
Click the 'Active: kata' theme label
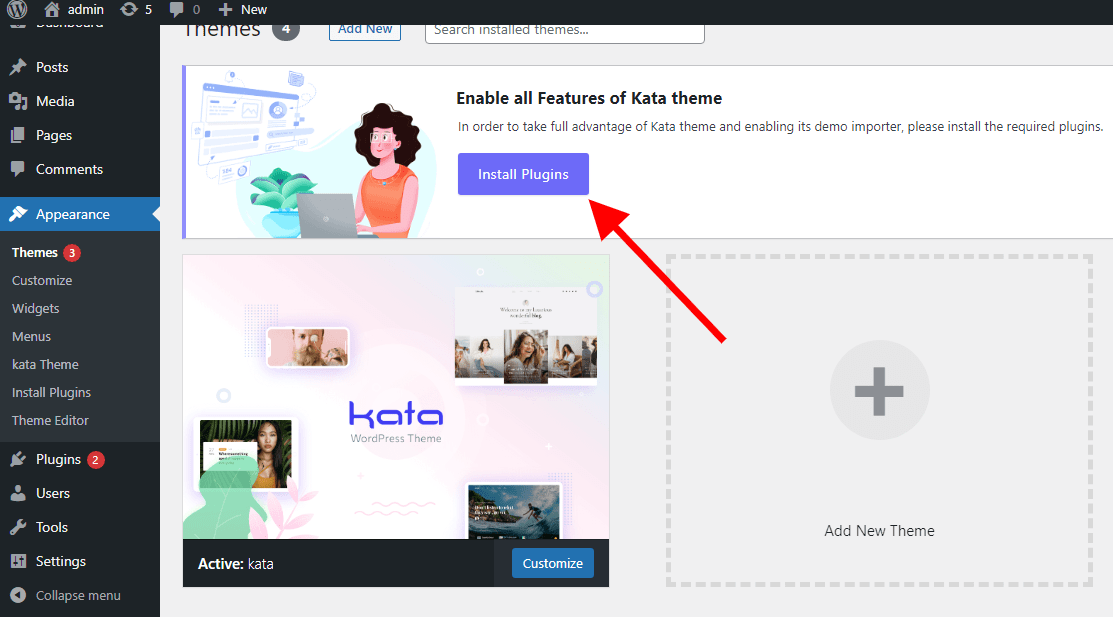[x=236, y=564]
